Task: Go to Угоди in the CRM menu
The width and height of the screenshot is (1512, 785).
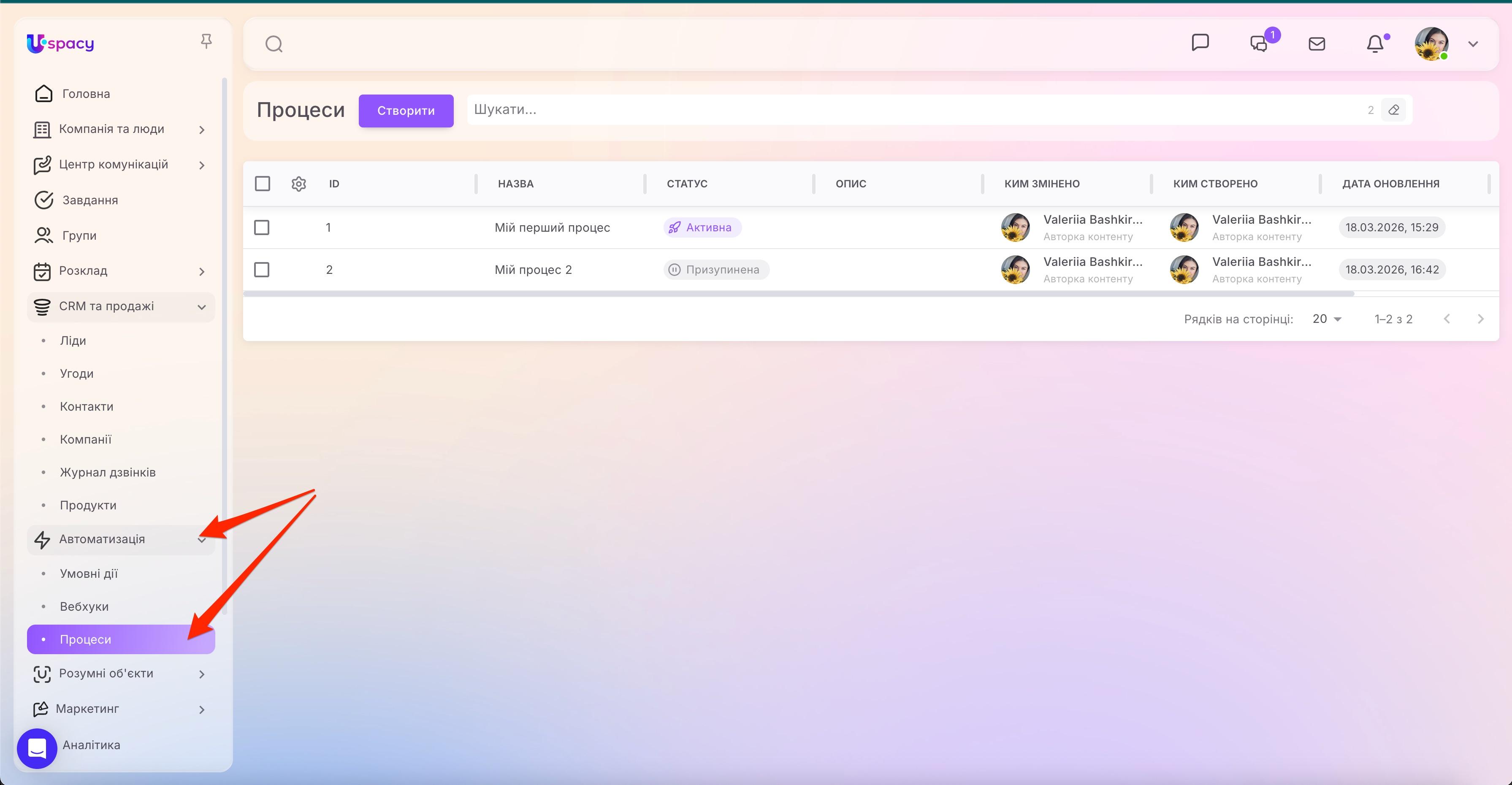Action: (76, 373)
